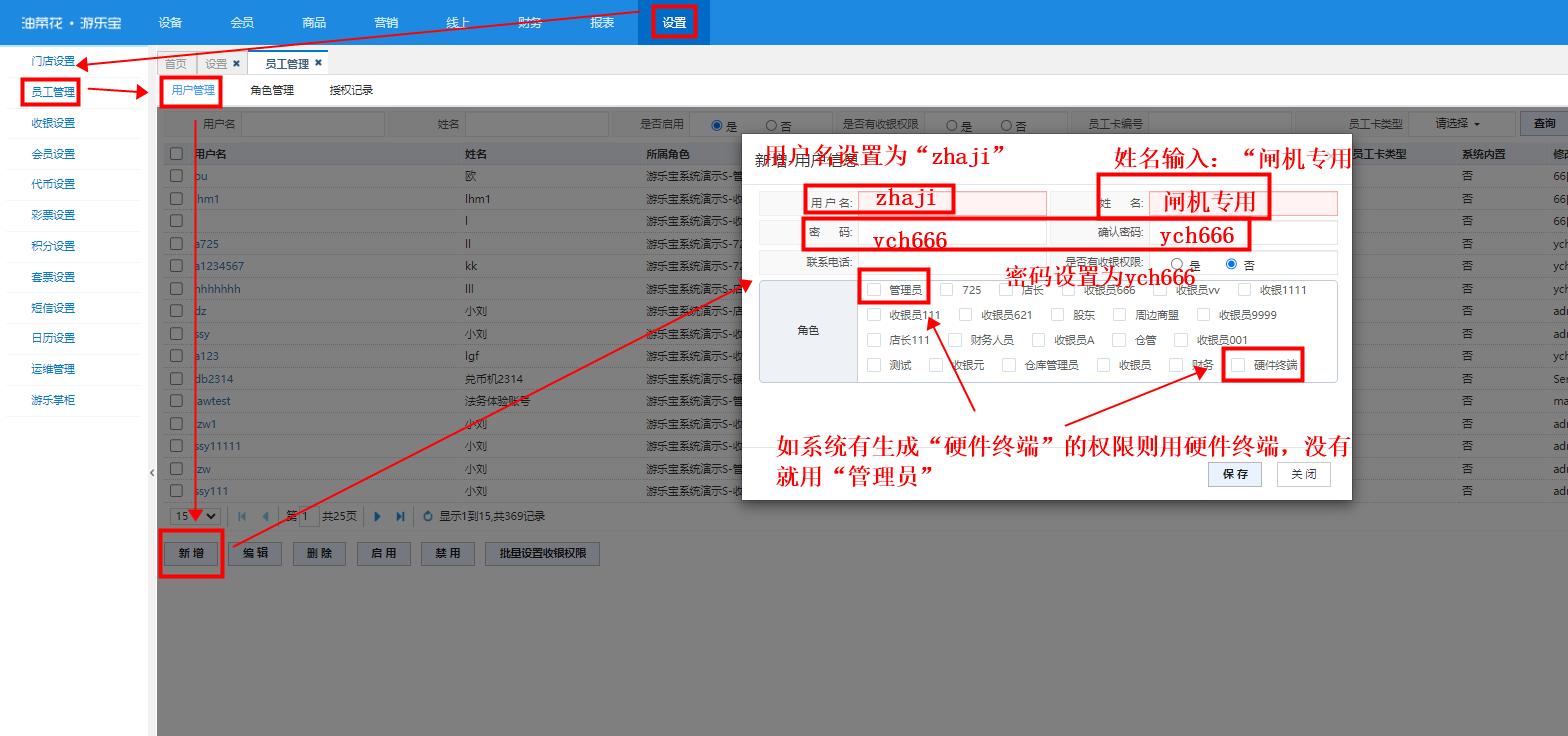This screenshot has width=1568, height=736.
Task: Open 收银设置 in the sidebar
Action: point(53,123)
